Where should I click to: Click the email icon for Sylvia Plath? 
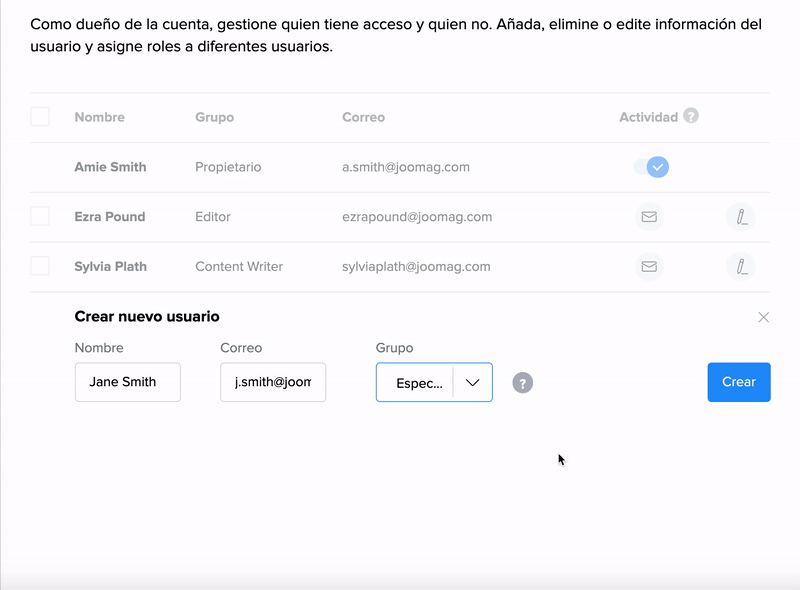(x=649, y=267)
